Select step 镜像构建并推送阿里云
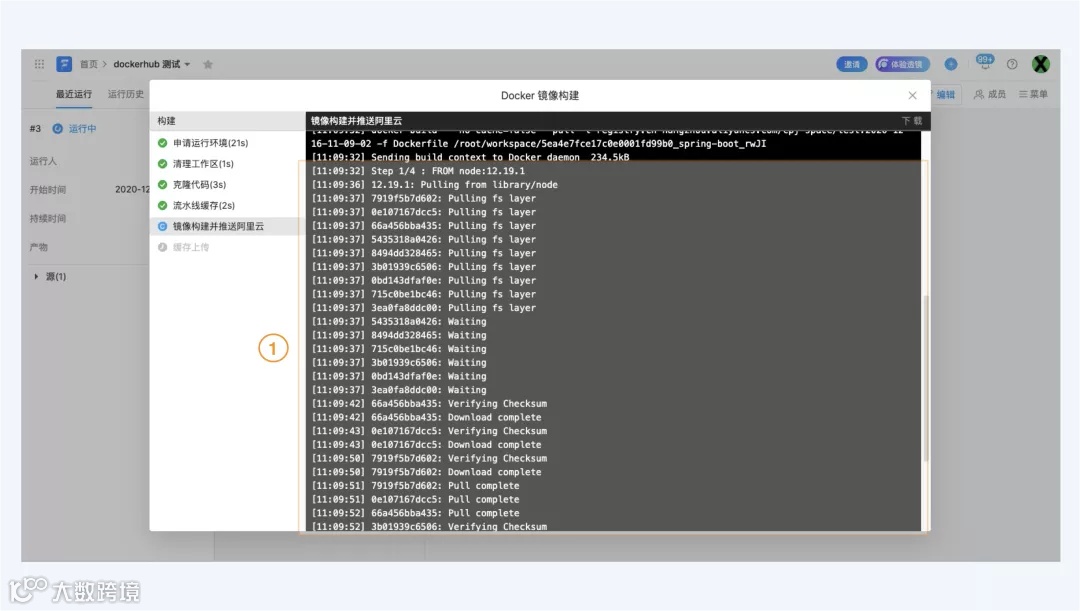The image size is (1080, 611). click(227, 226)
